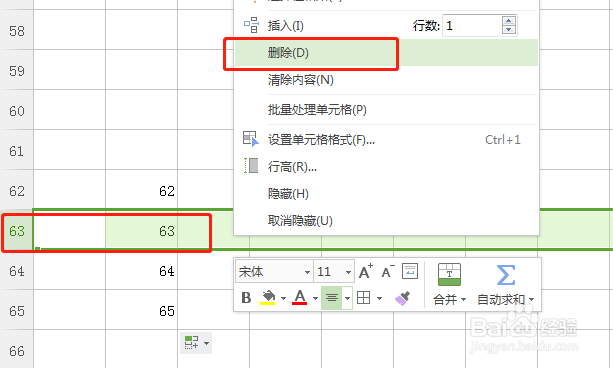Select row header 58

17,31
